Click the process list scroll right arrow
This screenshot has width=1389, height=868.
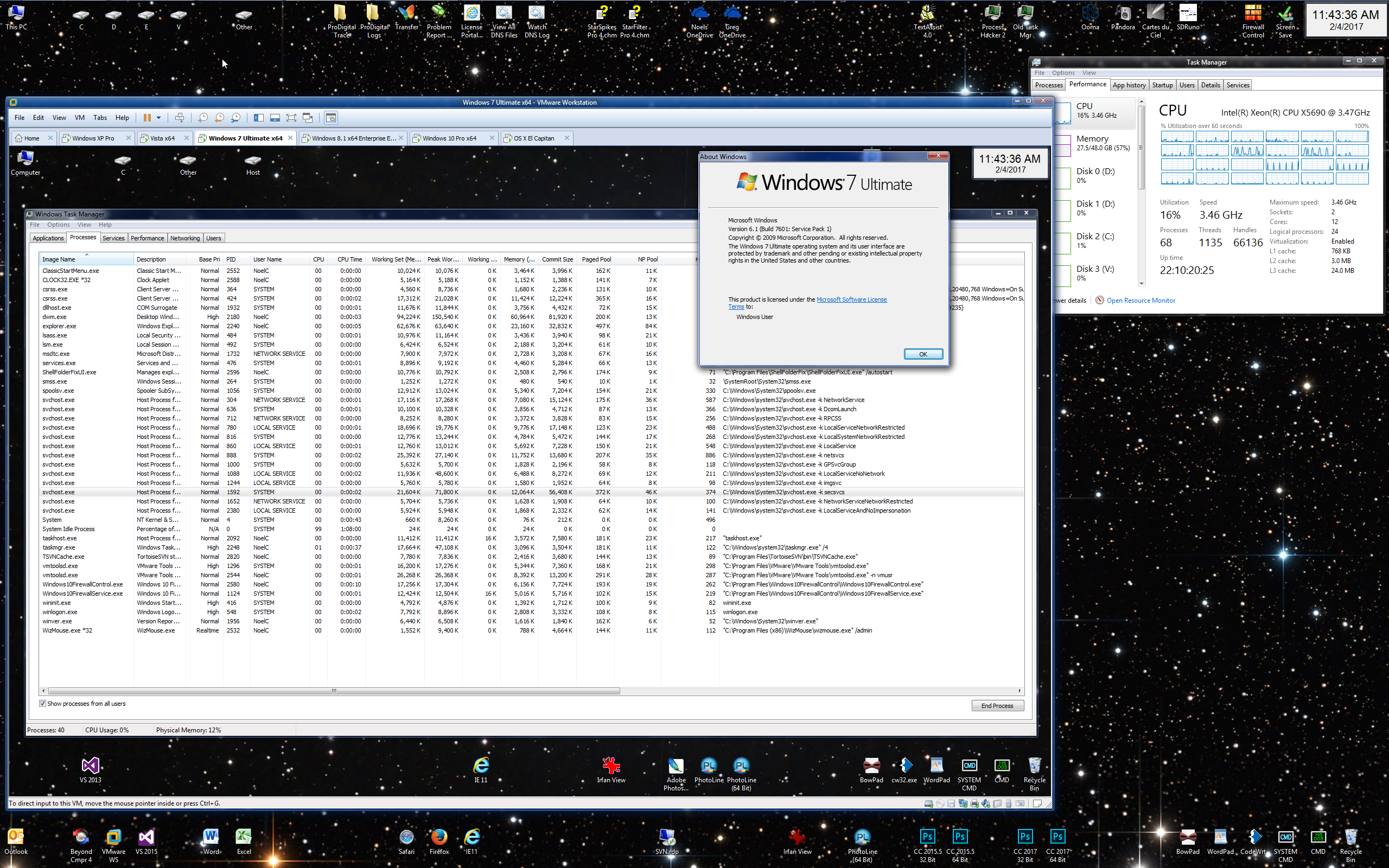pos(1020,691)
